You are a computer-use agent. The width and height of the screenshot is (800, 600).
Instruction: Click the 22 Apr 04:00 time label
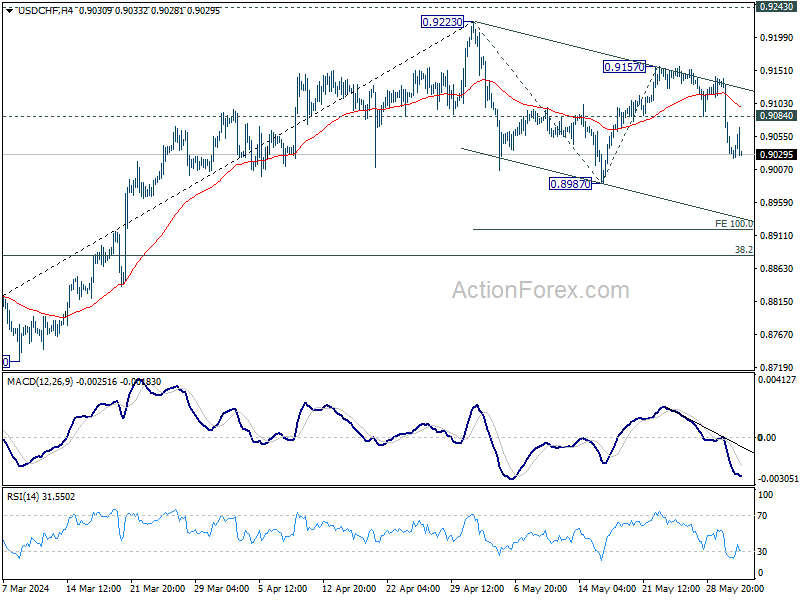[413, 588]
